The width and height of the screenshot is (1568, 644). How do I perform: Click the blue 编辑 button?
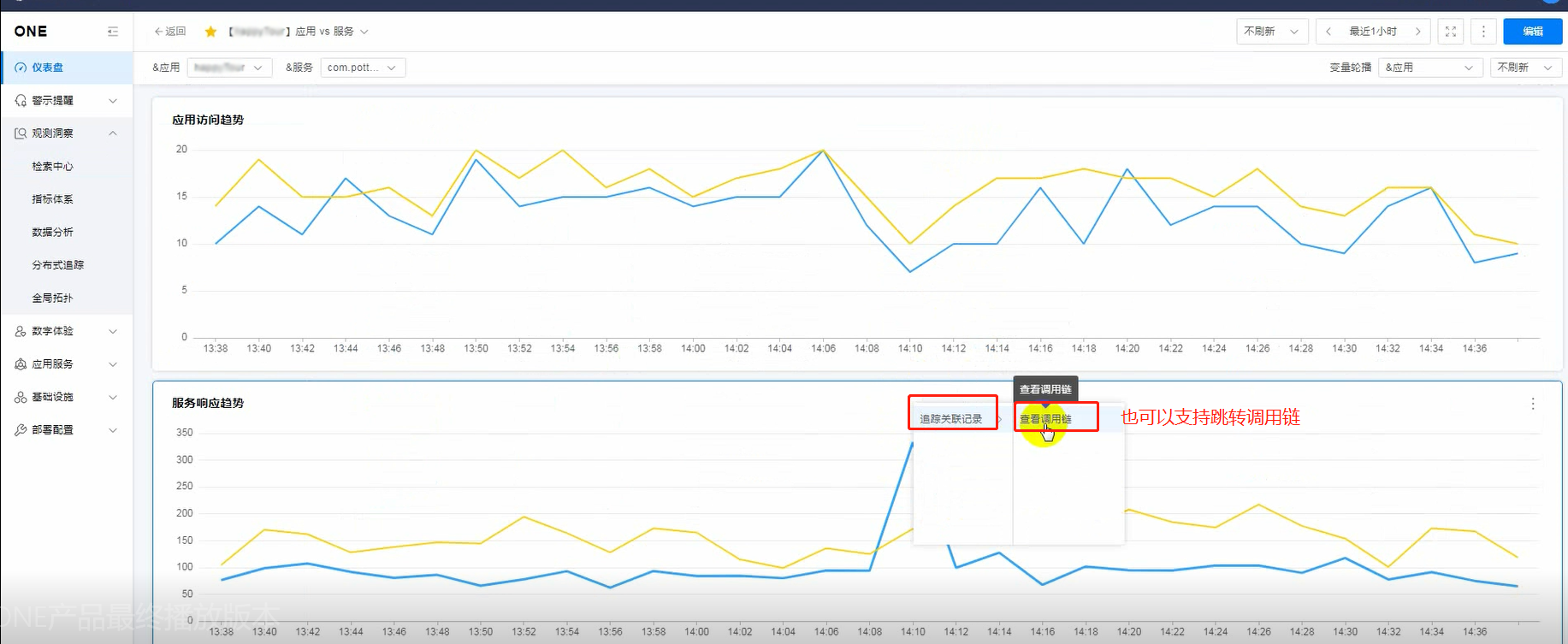click(1532, 32)
